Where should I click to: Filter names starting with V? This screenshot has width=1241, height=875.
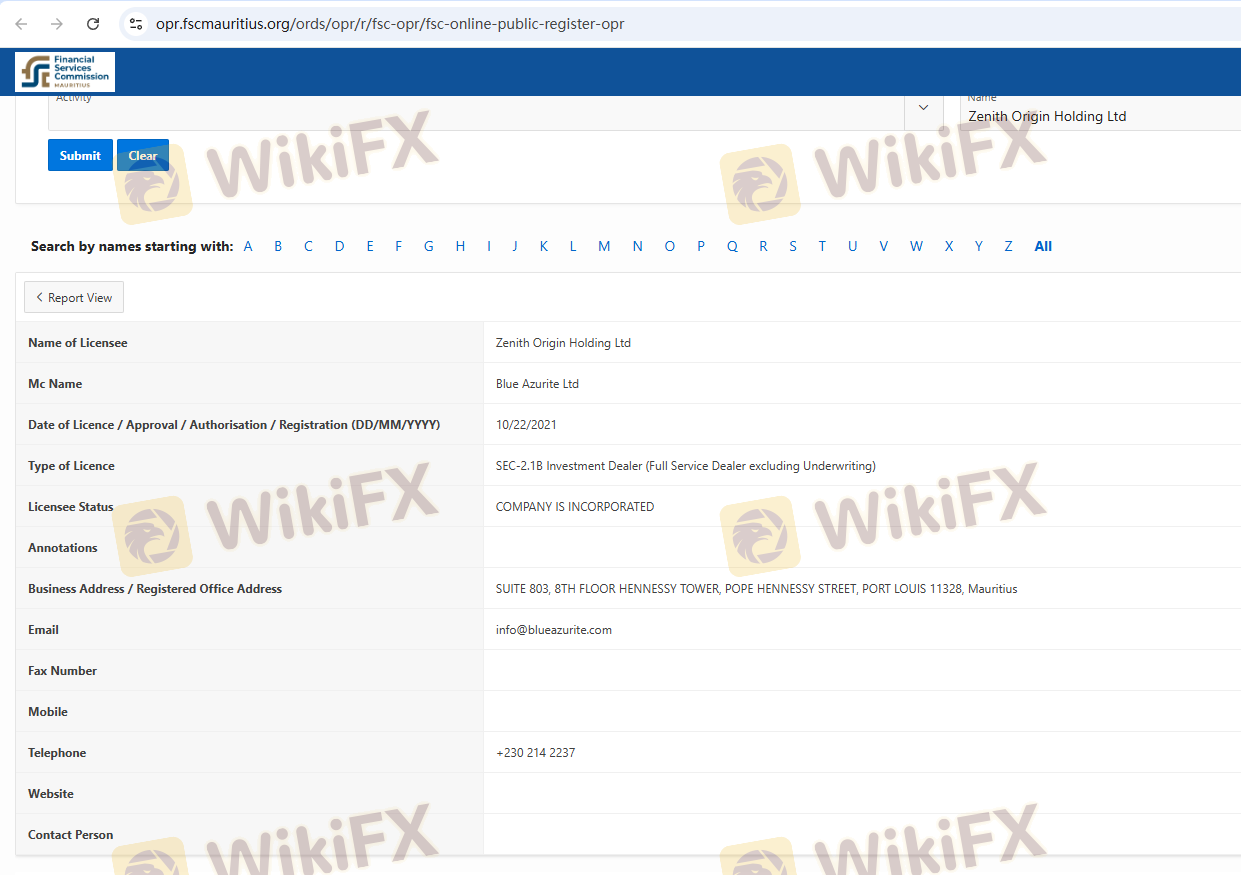pos(883,246)
